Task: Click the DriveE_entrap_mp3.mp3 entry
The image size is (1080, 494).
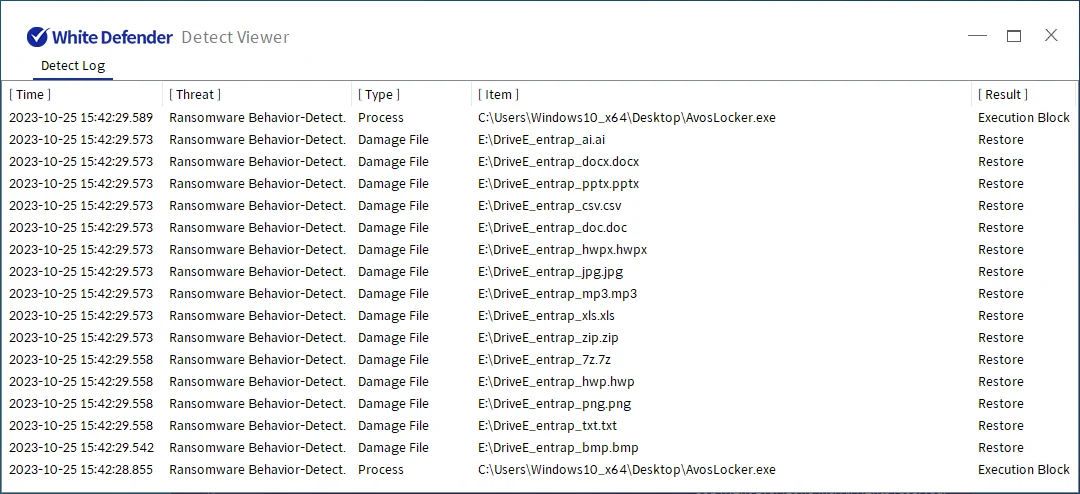Action: [x=557, y=294]
